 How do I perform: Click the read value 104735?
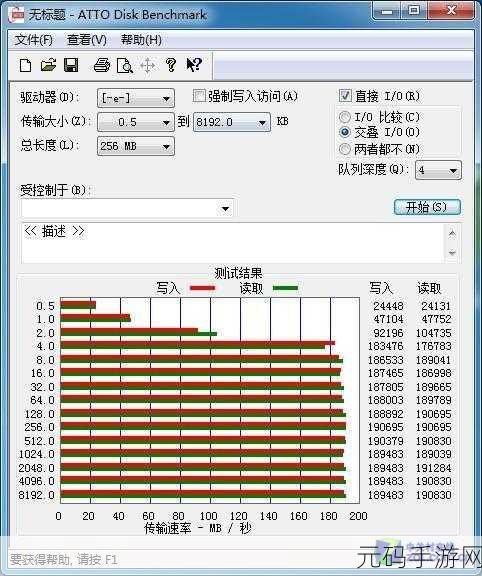[x=434, y=333]
